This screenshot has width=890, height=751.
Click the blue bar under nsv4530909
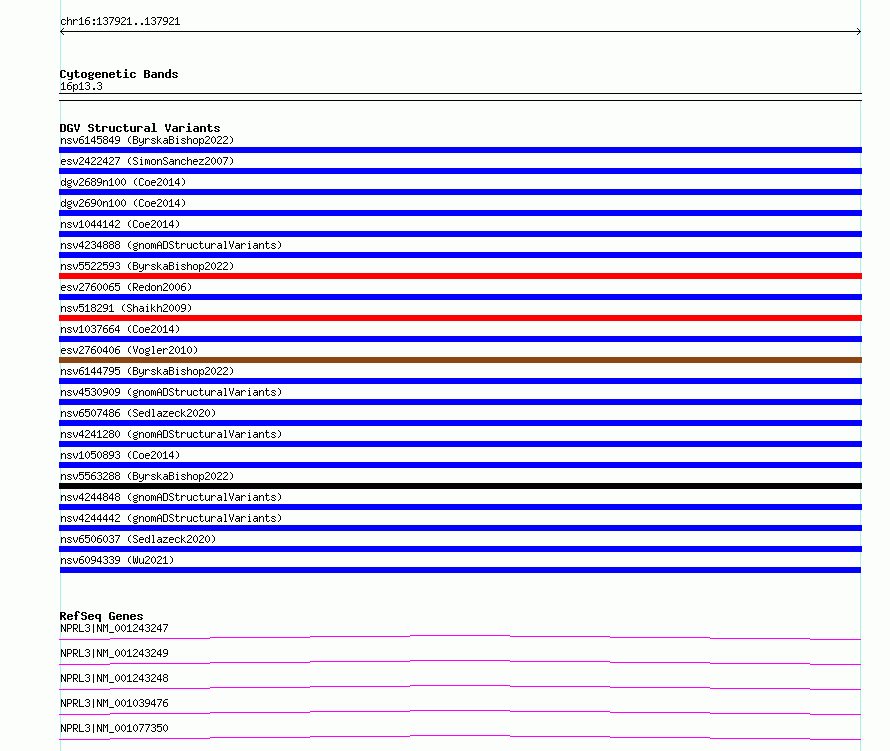[x=460, y=402]
